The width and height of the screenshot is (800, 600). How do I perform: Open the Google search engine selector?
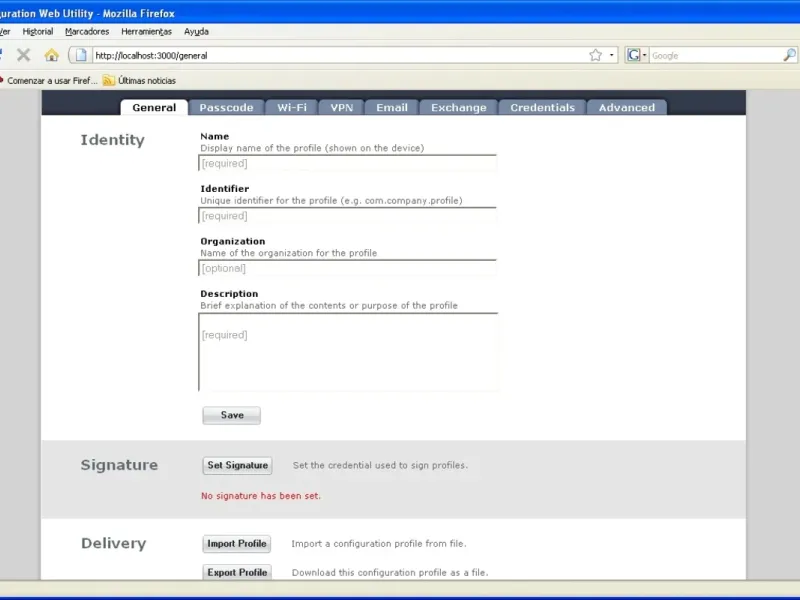point(637,55)
